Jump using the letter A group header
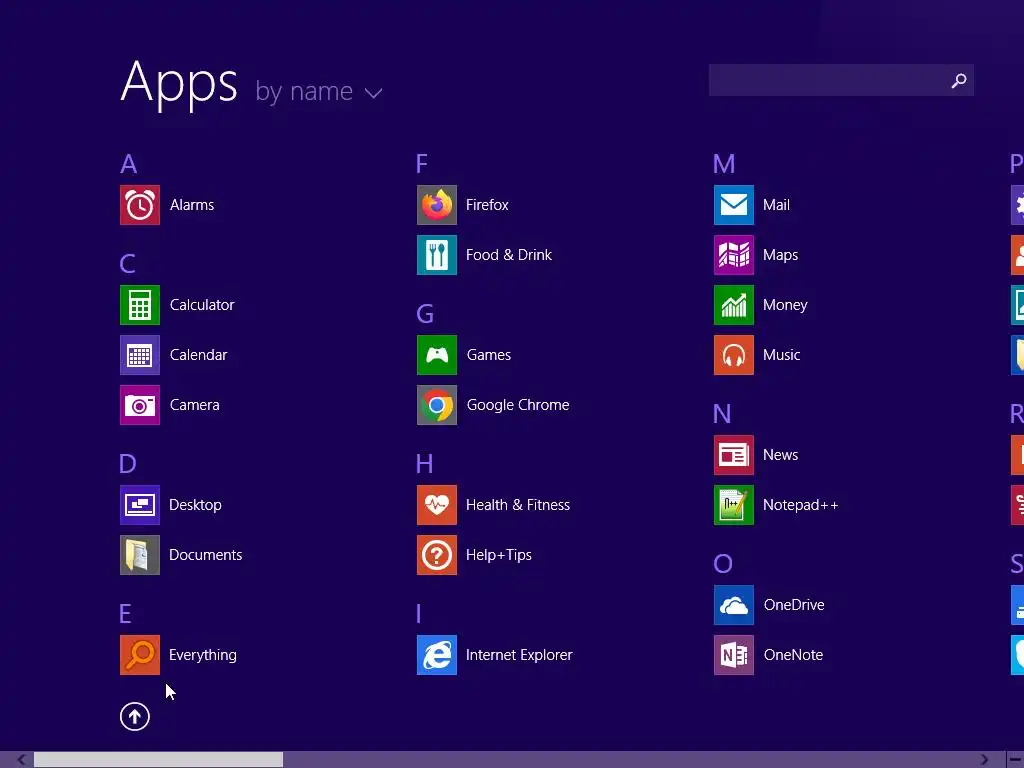 tap(129, 164)
